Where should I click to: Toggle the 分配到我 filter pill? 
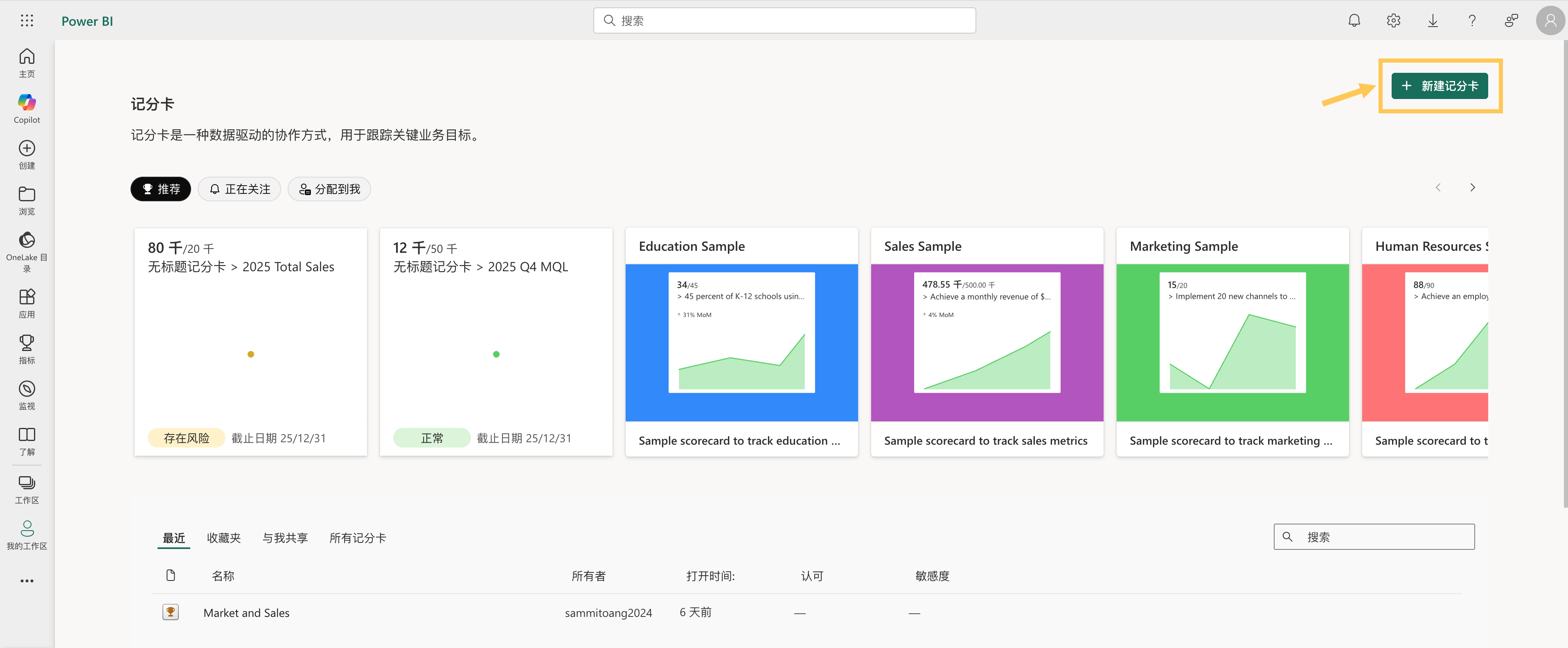click(329, 189)
